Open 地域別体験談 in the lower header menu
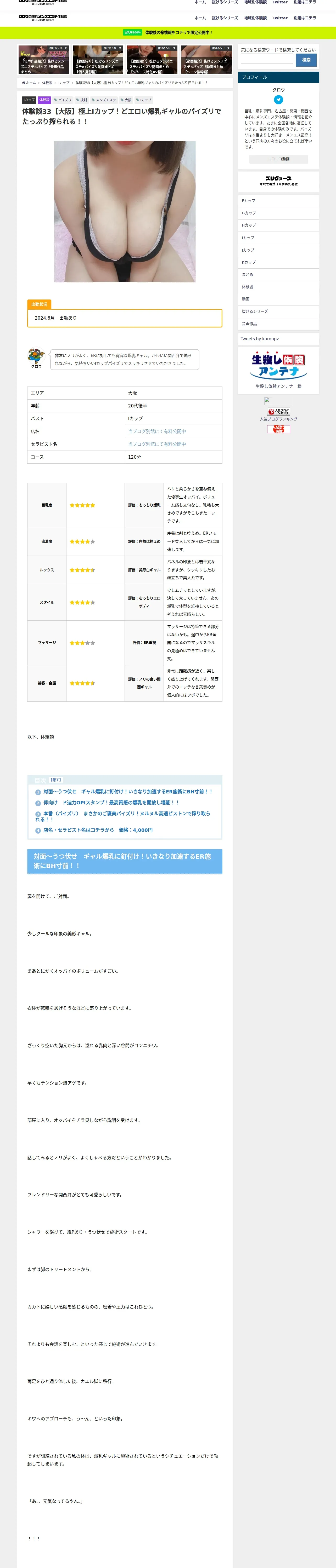Viewport: 336px width, 1568px height. [x=255, y=18]
